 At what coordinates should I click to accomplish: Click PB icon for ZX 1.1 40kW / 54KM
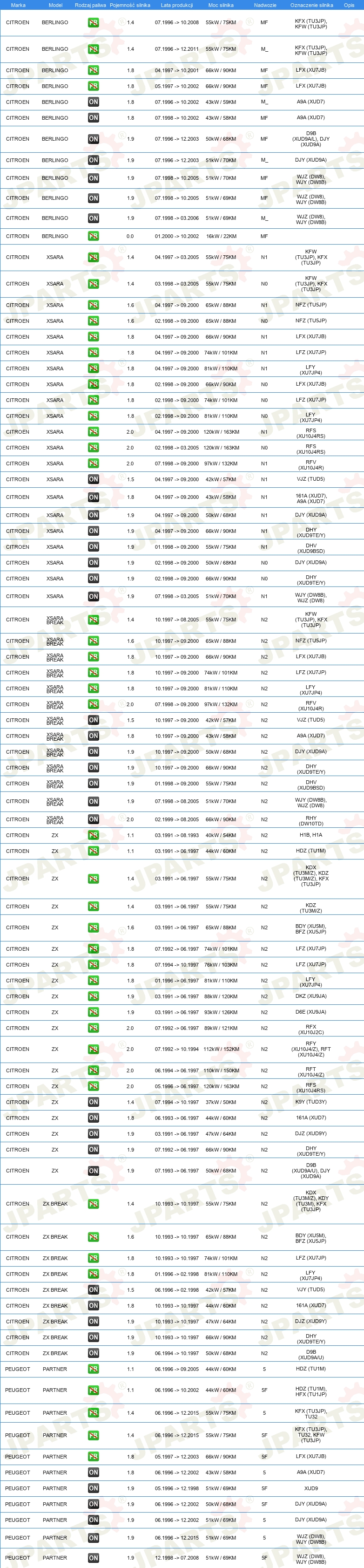(93, 835)
